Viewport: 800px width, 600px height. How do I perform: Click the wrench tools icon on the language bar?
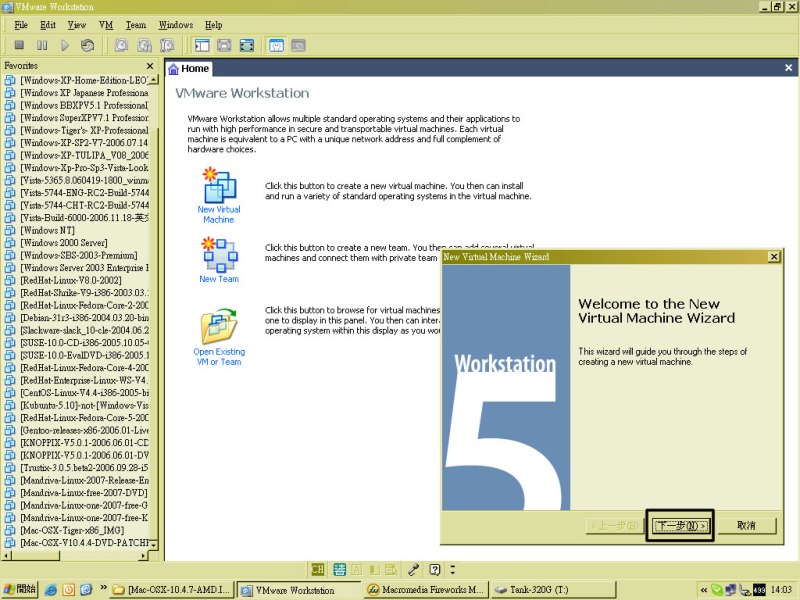pos(413,569)
